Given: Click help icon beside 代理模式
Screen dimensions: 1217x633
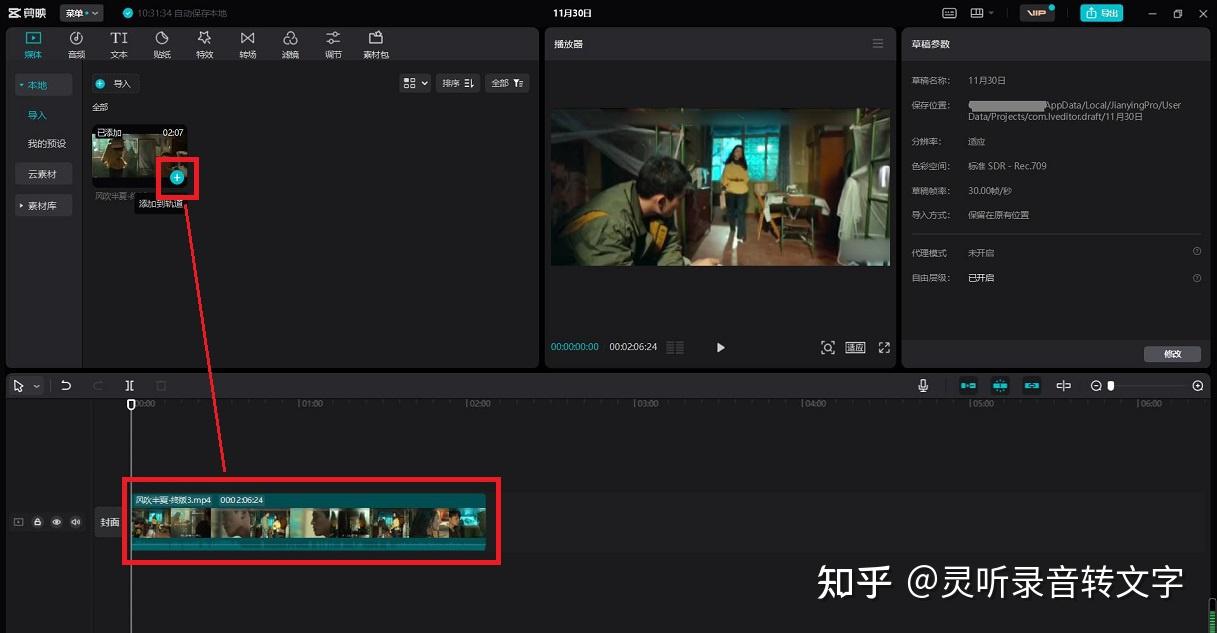Looking at the screenshot, I should pyautogui.click(x=1197, y=252).
